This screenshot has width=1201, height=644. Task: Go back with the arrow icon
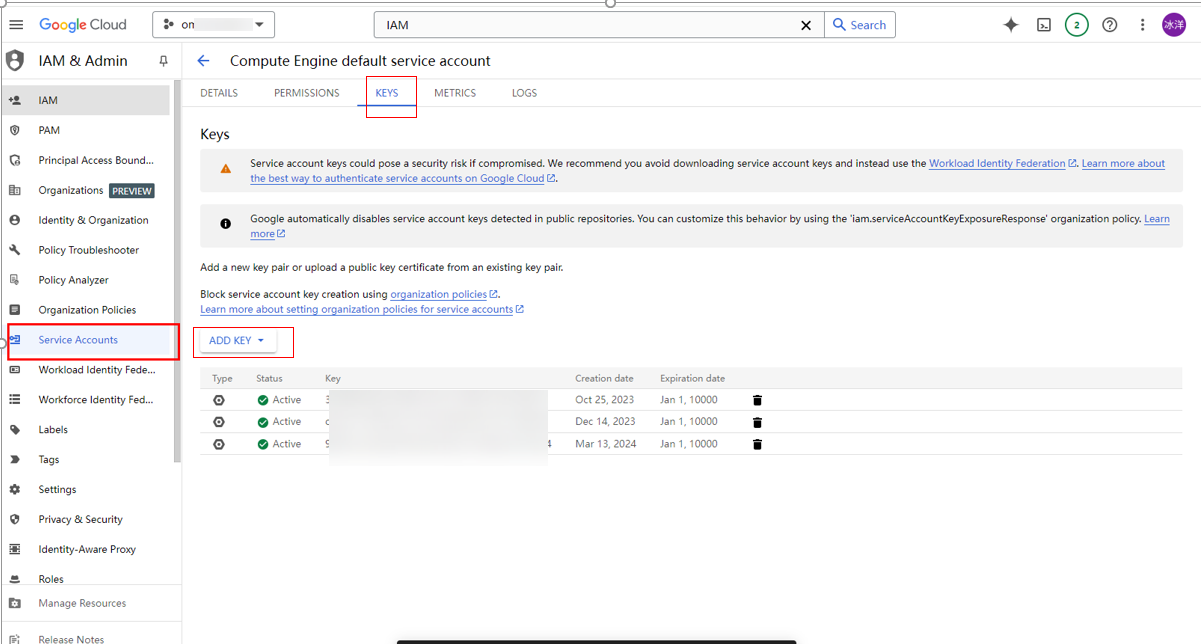(203, 61)
